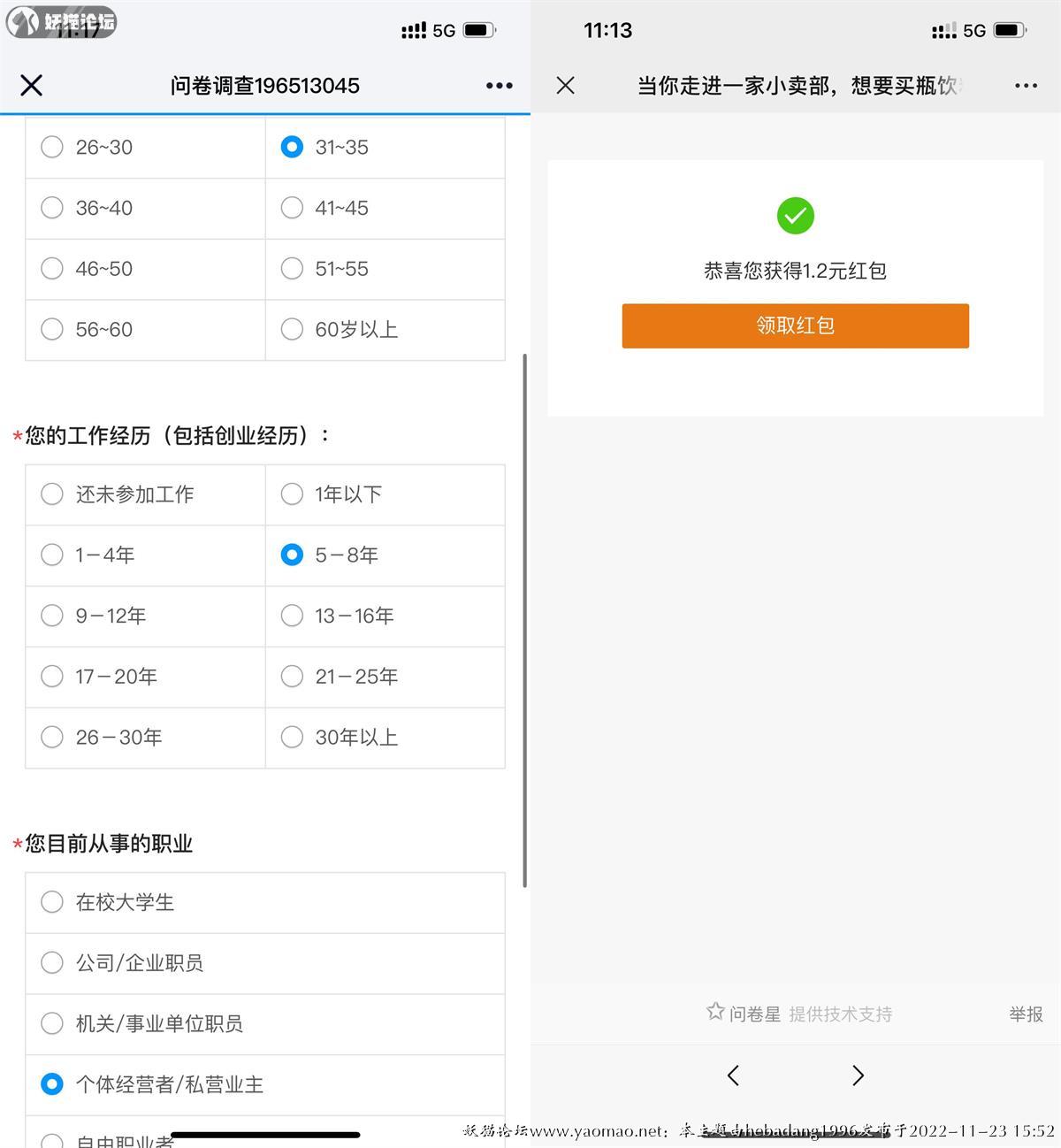Screen dimensions: 1061x1148
Task: Tap the question label 您的工作经历
Action: [x=177, y=435]
